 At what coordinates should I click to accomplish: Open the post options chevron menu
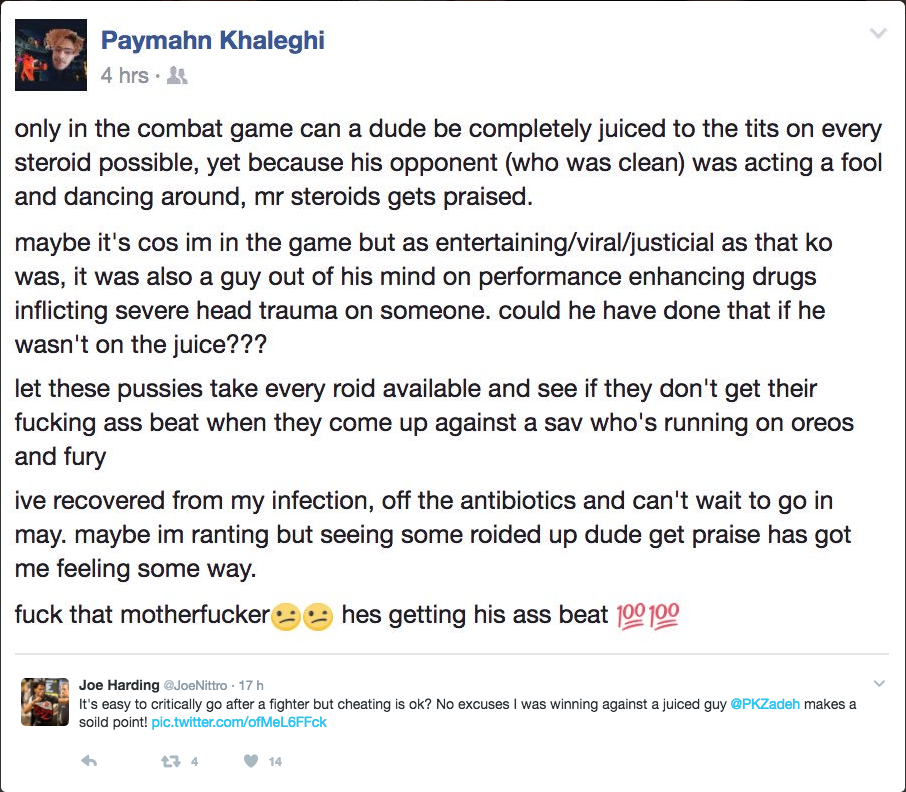coord(877,34)
